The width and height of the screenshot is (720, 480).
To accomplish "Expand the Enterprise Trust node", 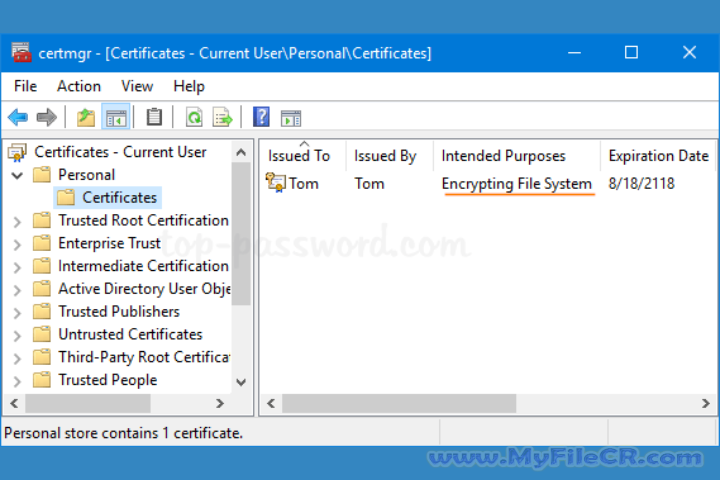I will tap(17, 244).
